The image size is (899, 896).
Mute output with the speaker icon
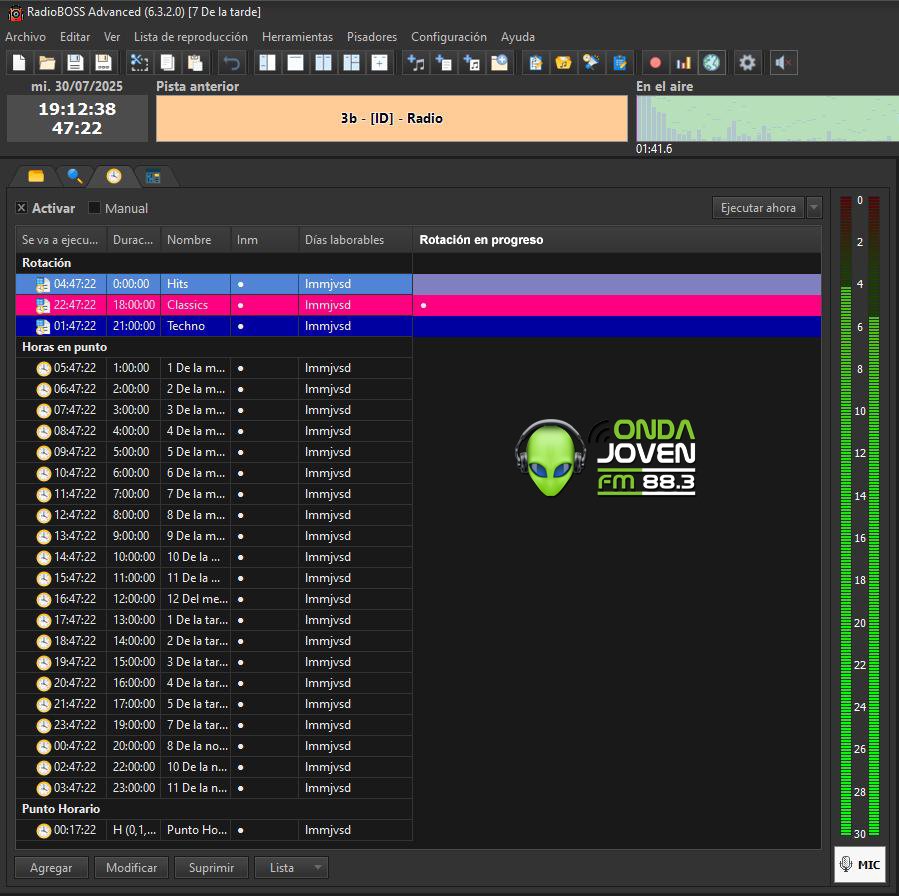[783, 62]
